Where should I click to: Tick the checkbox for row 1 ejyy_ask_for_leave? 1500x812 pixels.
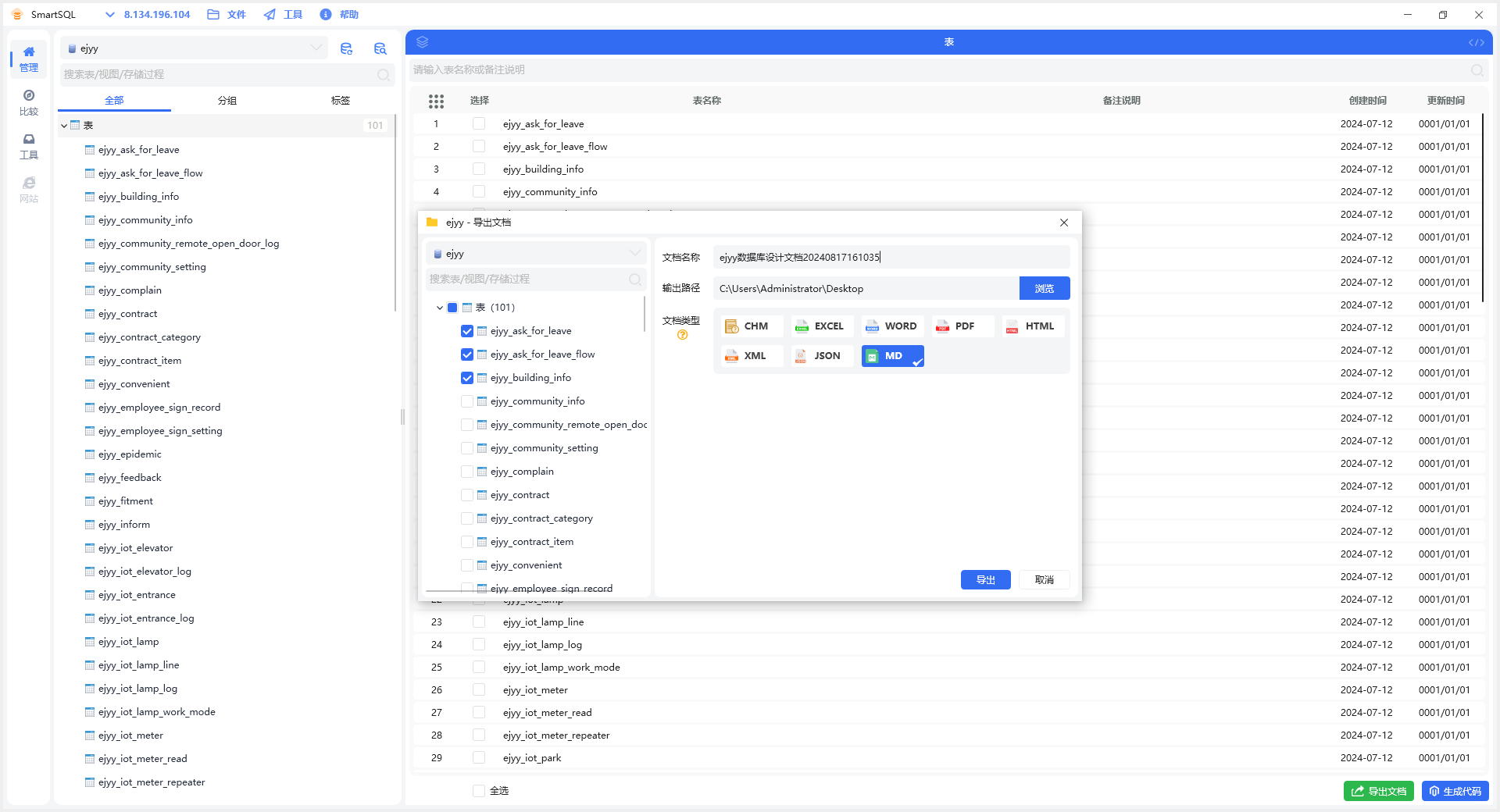pyautogui.click(x=479, y=124)
